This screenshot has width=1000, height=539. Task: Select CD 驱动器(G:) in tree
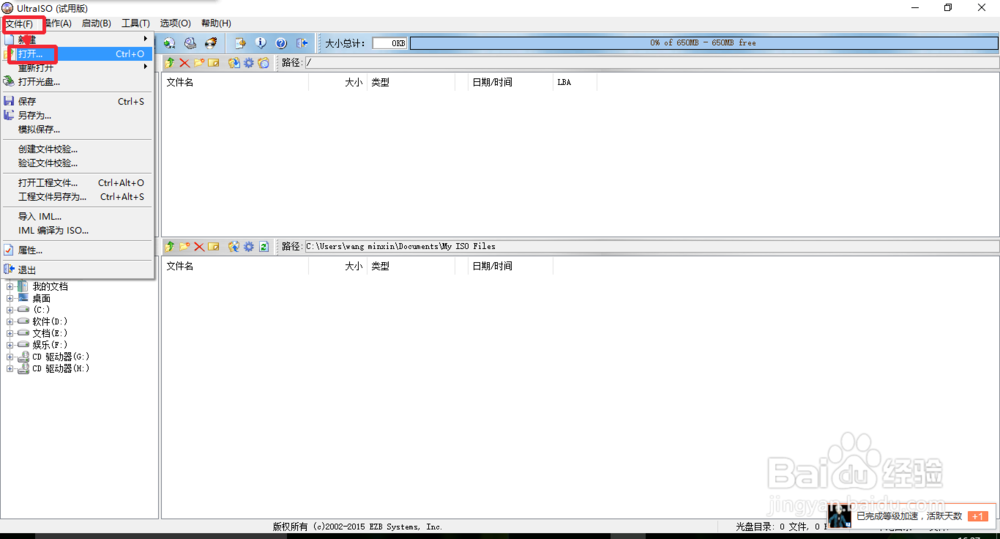[61, 357]
